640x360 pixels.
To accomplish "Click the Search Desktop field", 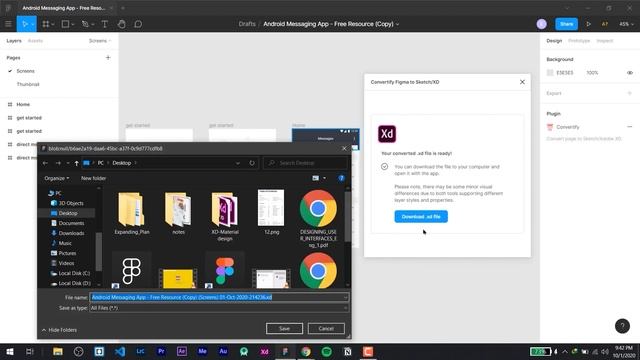I will point(305,163).
